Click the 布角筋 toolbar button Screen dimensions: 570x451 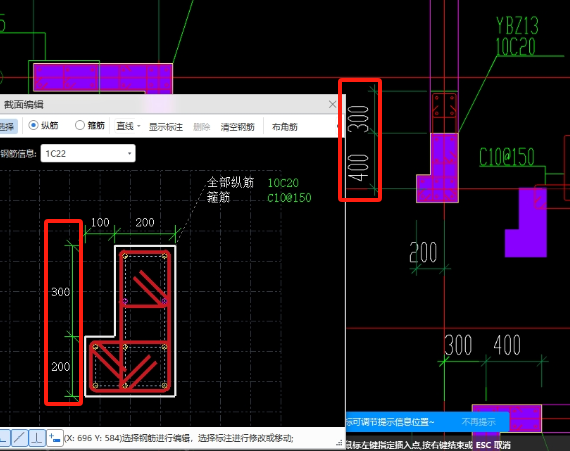tap(285, 127)
